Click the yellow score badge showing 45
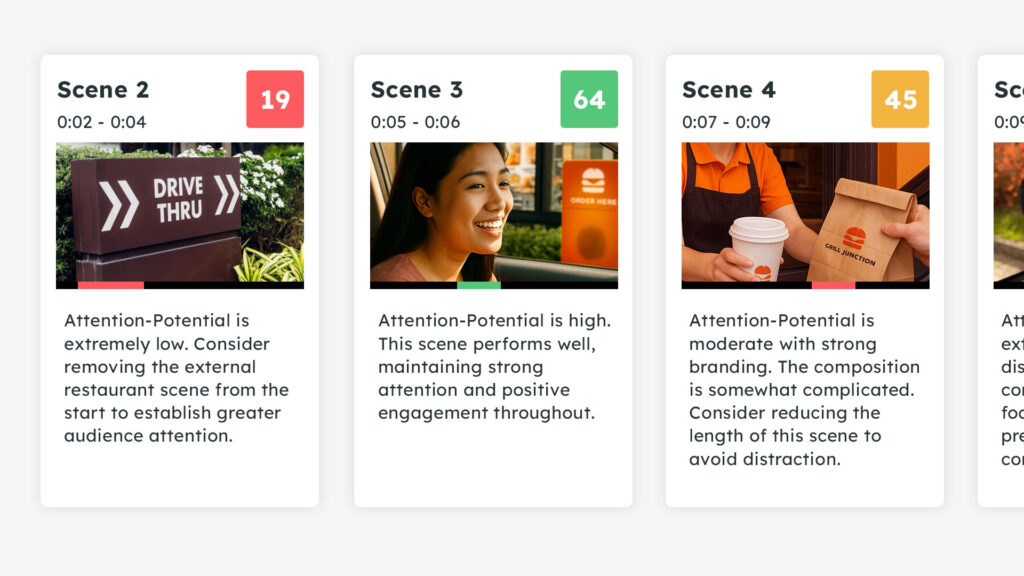The height and width of the screenshot is (576, 1024). (900, 99)
